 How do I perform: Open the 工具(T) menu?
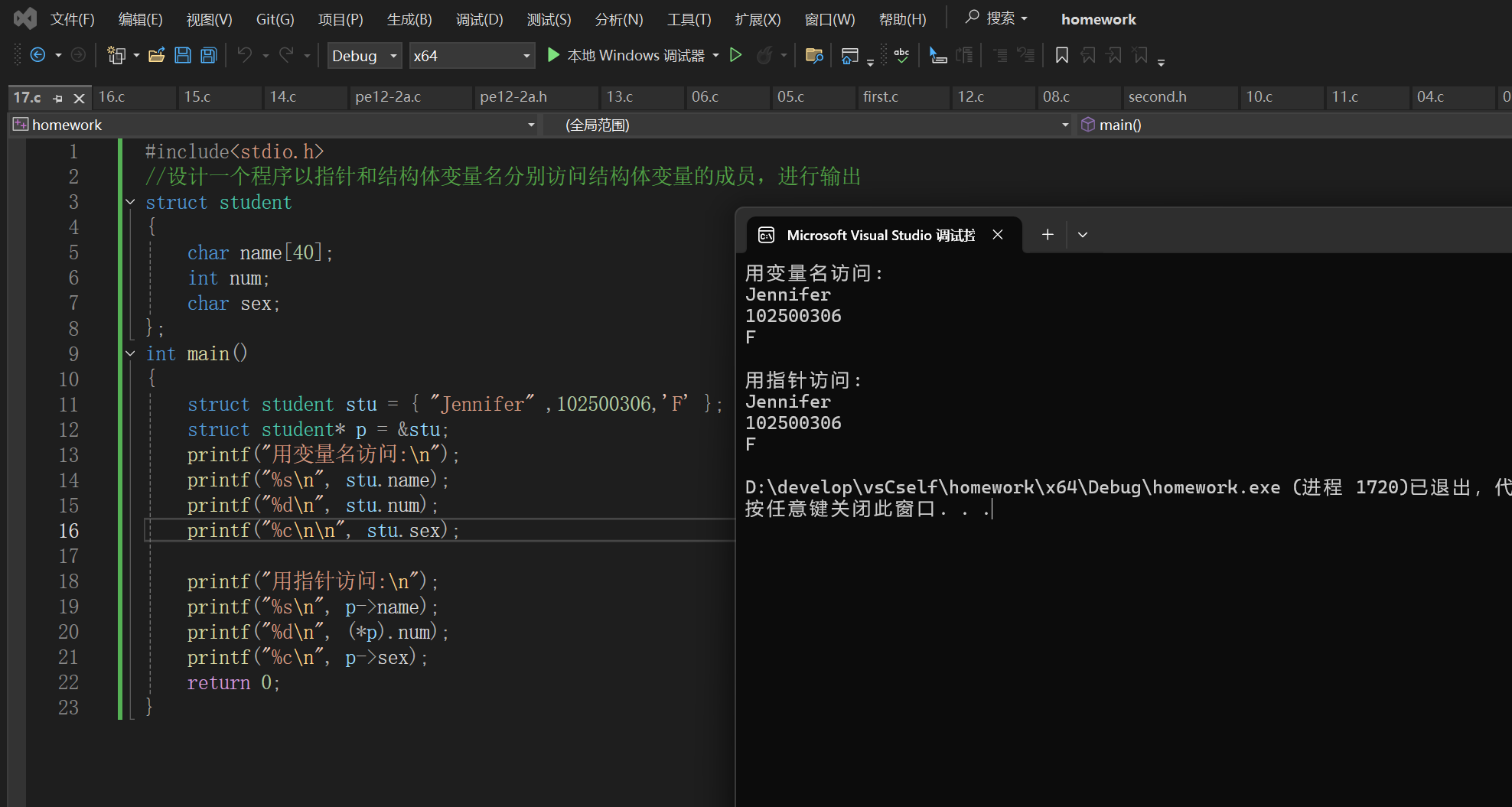[x=689, y=19]
